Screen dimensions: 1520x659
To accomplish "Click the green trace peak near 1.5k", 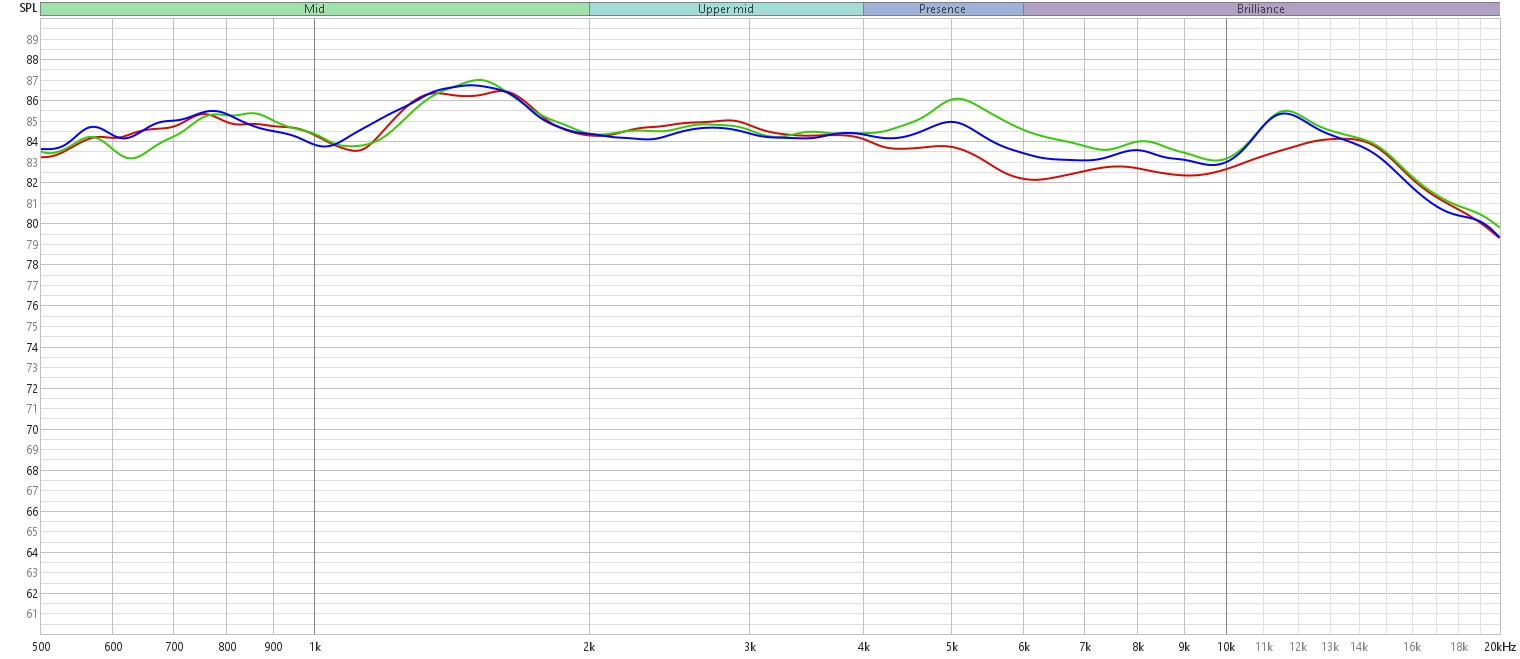I will 480,80.
